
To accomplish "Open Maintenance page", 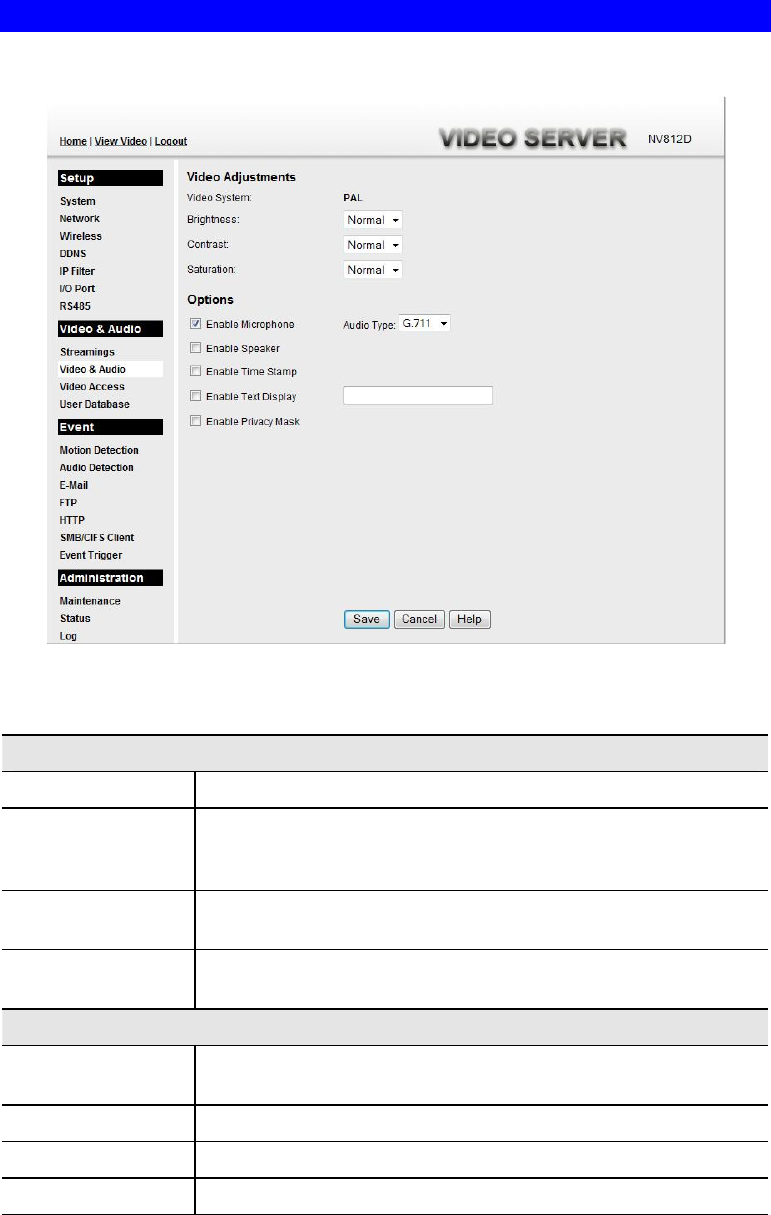I will 90,601.
